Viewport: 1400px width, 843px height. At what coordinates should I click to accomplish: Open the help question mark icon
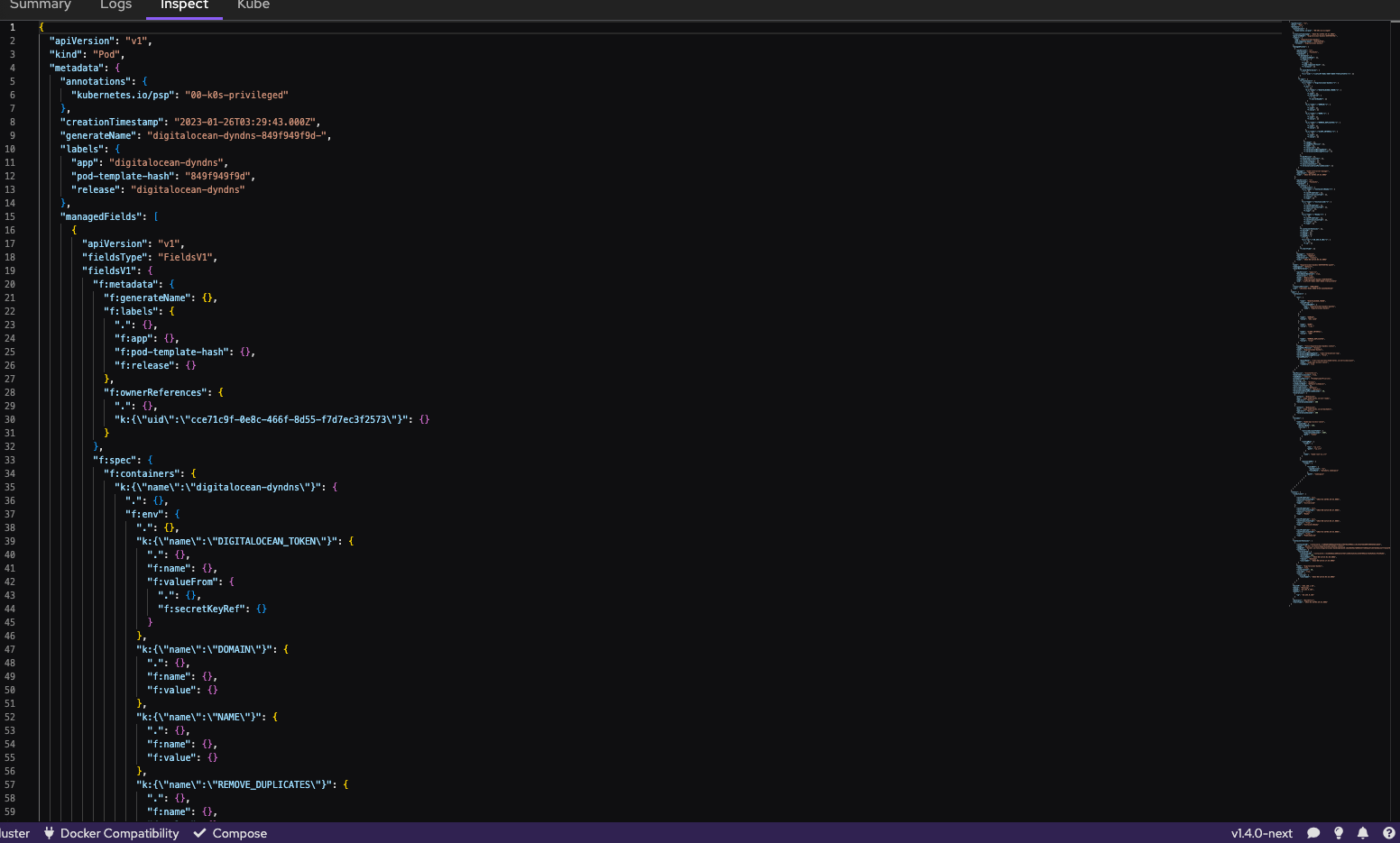pos(1386,833)
